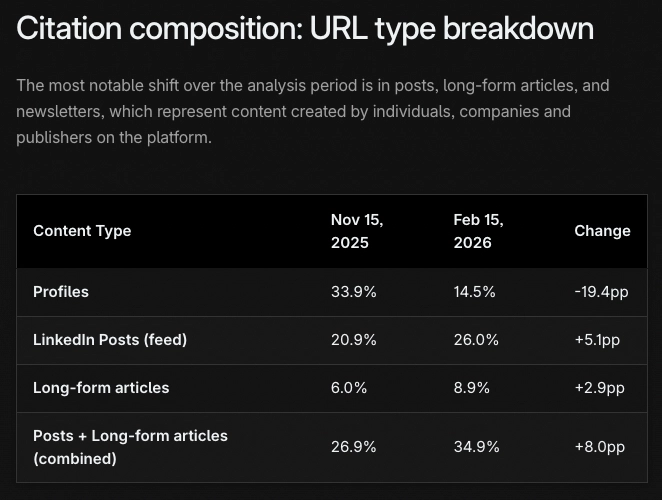Select the 6.0% Long-form articles value
662x500 pixels.
coord(350,388)
